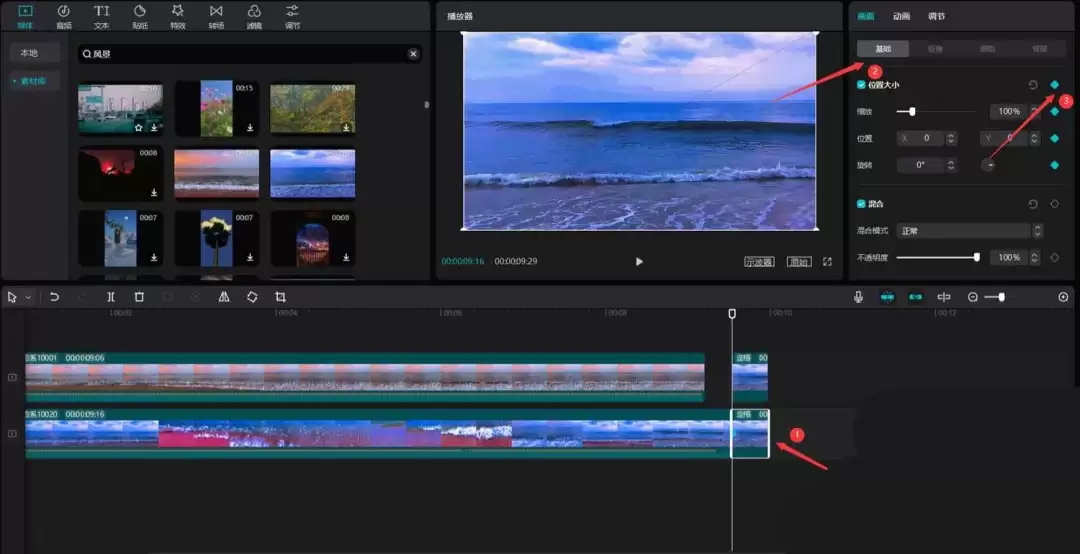
Task: Open the Stickers (贴纸) panel icon
Action: (x=139, y=15)
